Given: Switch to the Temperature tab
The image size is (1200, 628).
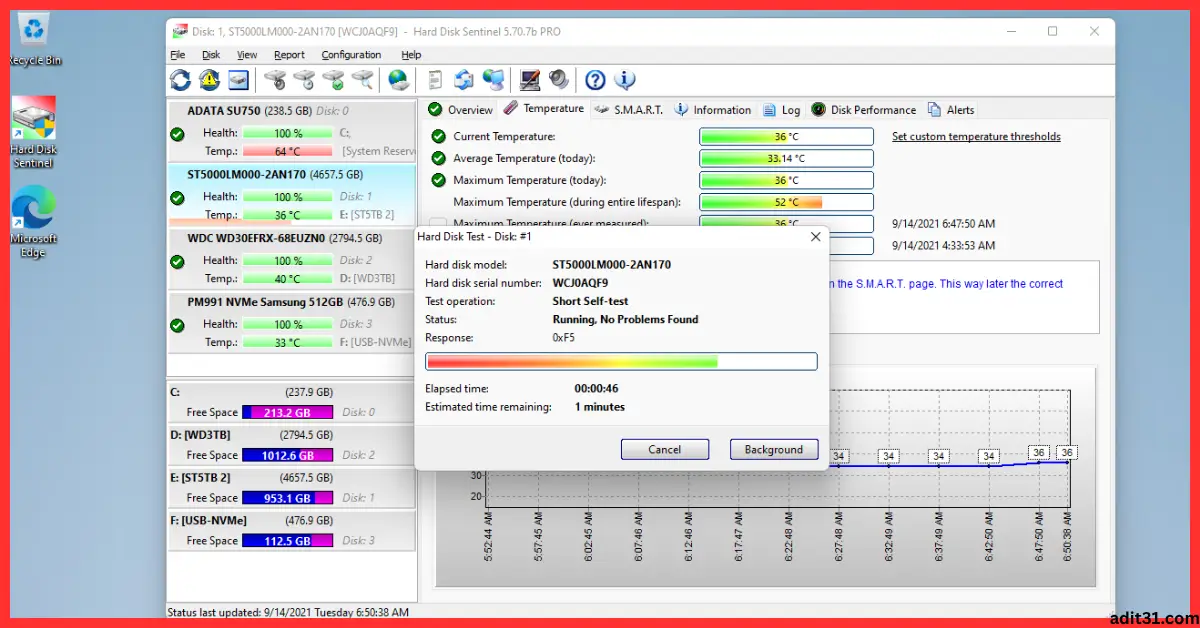Looking at the screenshot, I should (x=543, y=109).
